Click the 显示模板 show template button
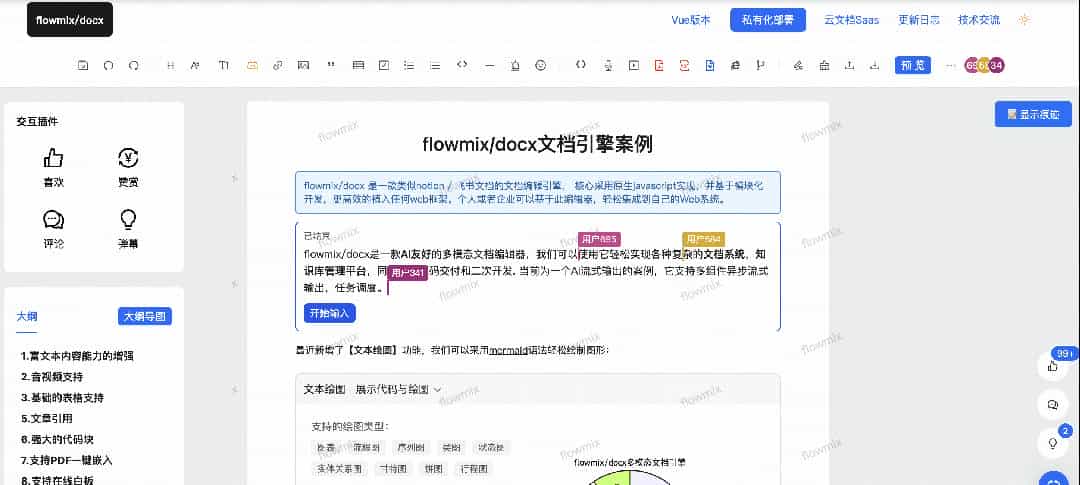This screenshot has width=1080, height=485. pyautogui.click(x=1033, y=114)
